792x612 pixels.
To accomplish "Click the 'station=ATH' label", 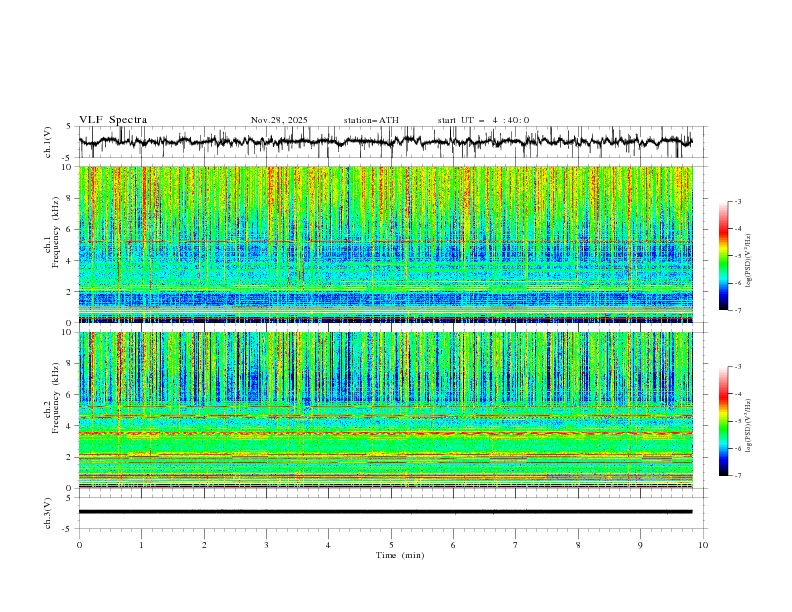I will coord(371,120).
